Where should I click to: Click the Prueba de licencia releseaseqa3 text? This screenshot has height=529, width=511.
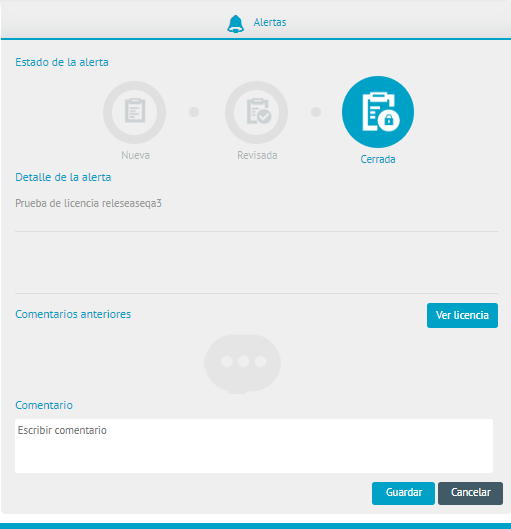[x=88, y=203]
